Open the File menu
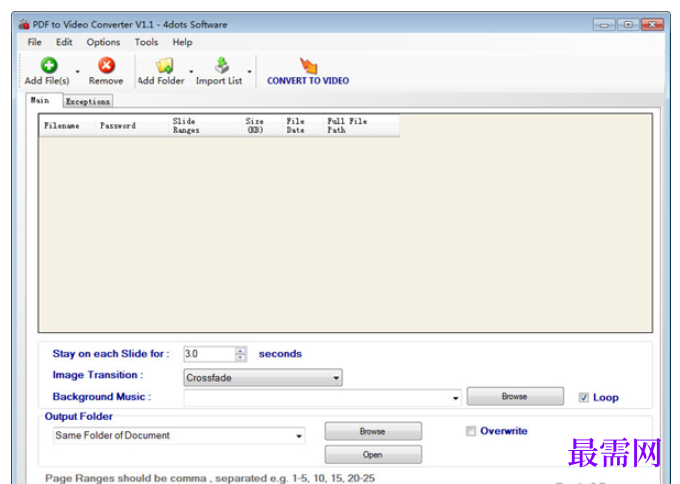 pyautogui.click(x=35, y=42)
